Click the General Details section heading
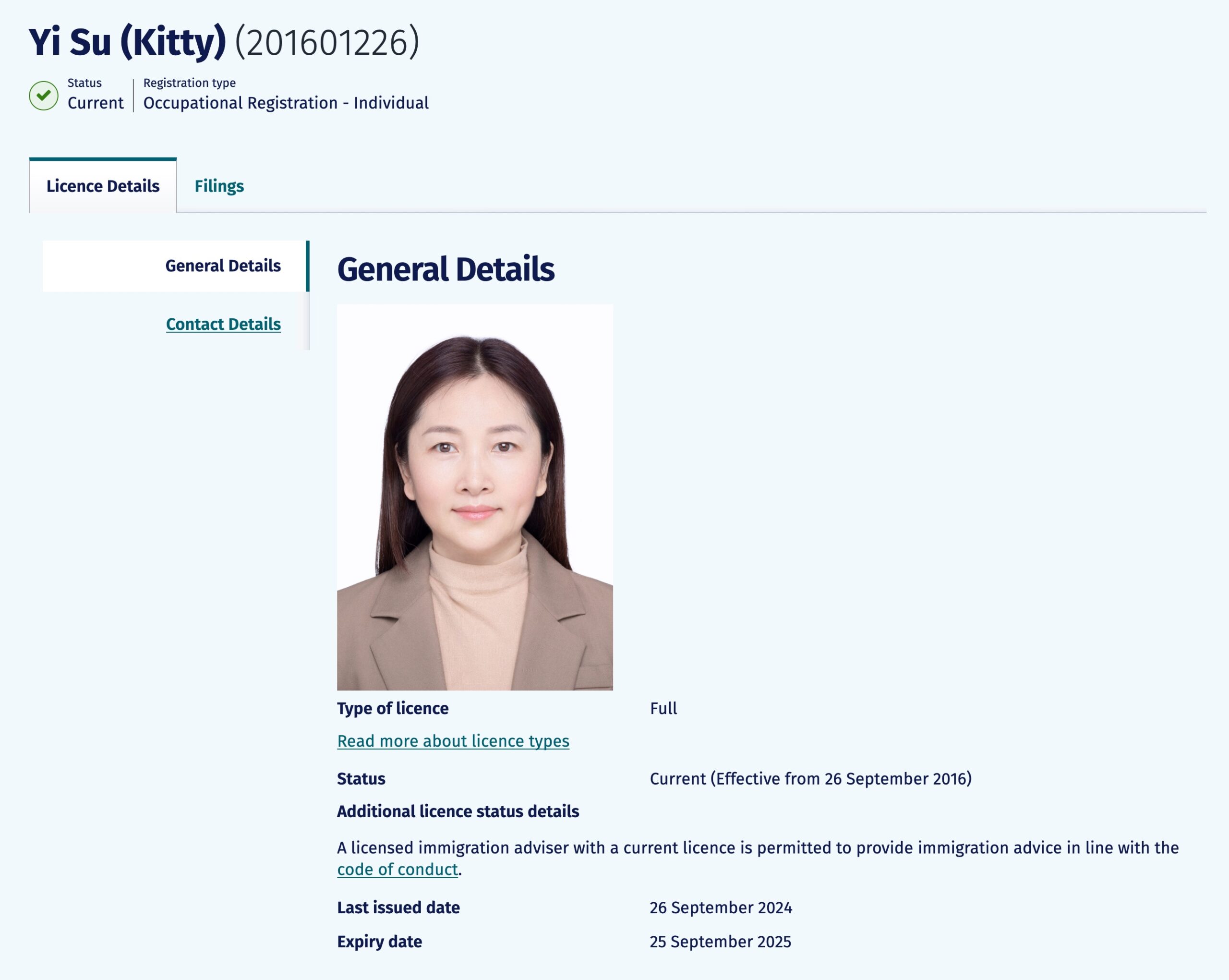The width and height of the screenshot is (1229, 980). (445, 269)
